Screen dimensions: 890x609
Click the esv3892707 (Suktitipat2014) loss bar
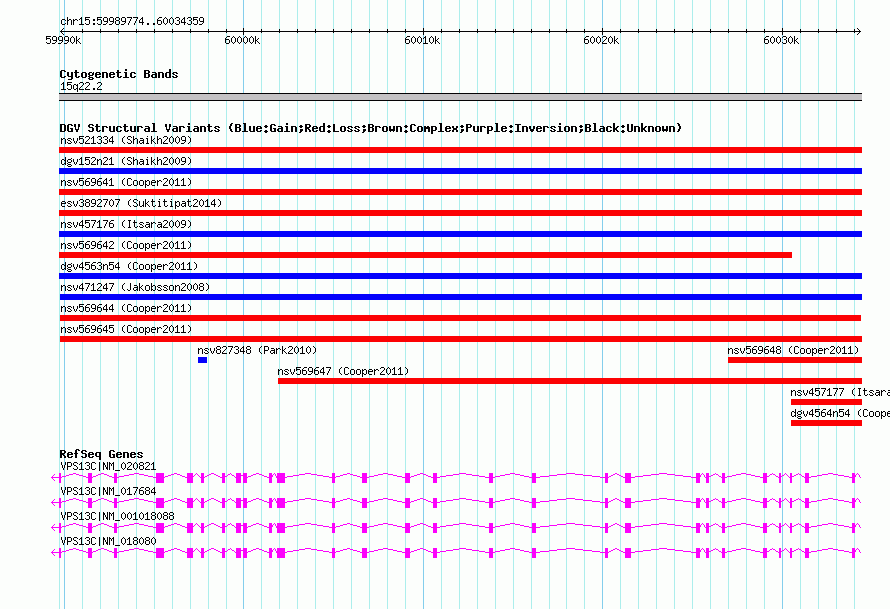460,213
